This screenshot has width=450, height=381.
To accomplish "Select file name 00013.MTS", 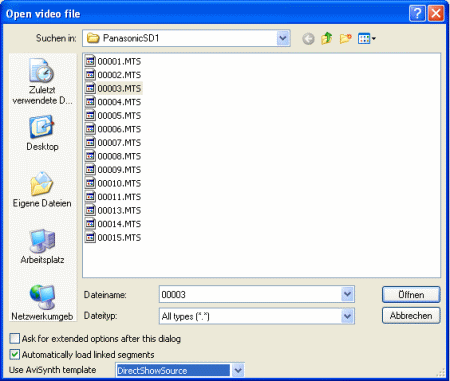I will 119,211.
